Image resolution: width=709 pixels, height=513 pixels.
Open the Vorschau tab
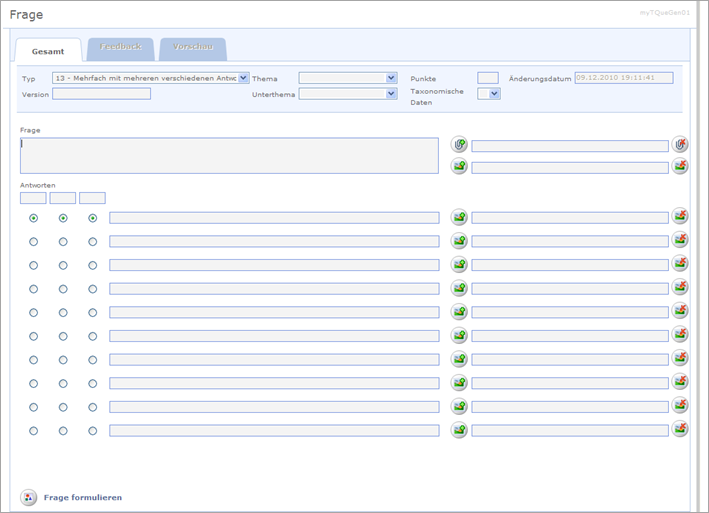click(x=192, y=48)
